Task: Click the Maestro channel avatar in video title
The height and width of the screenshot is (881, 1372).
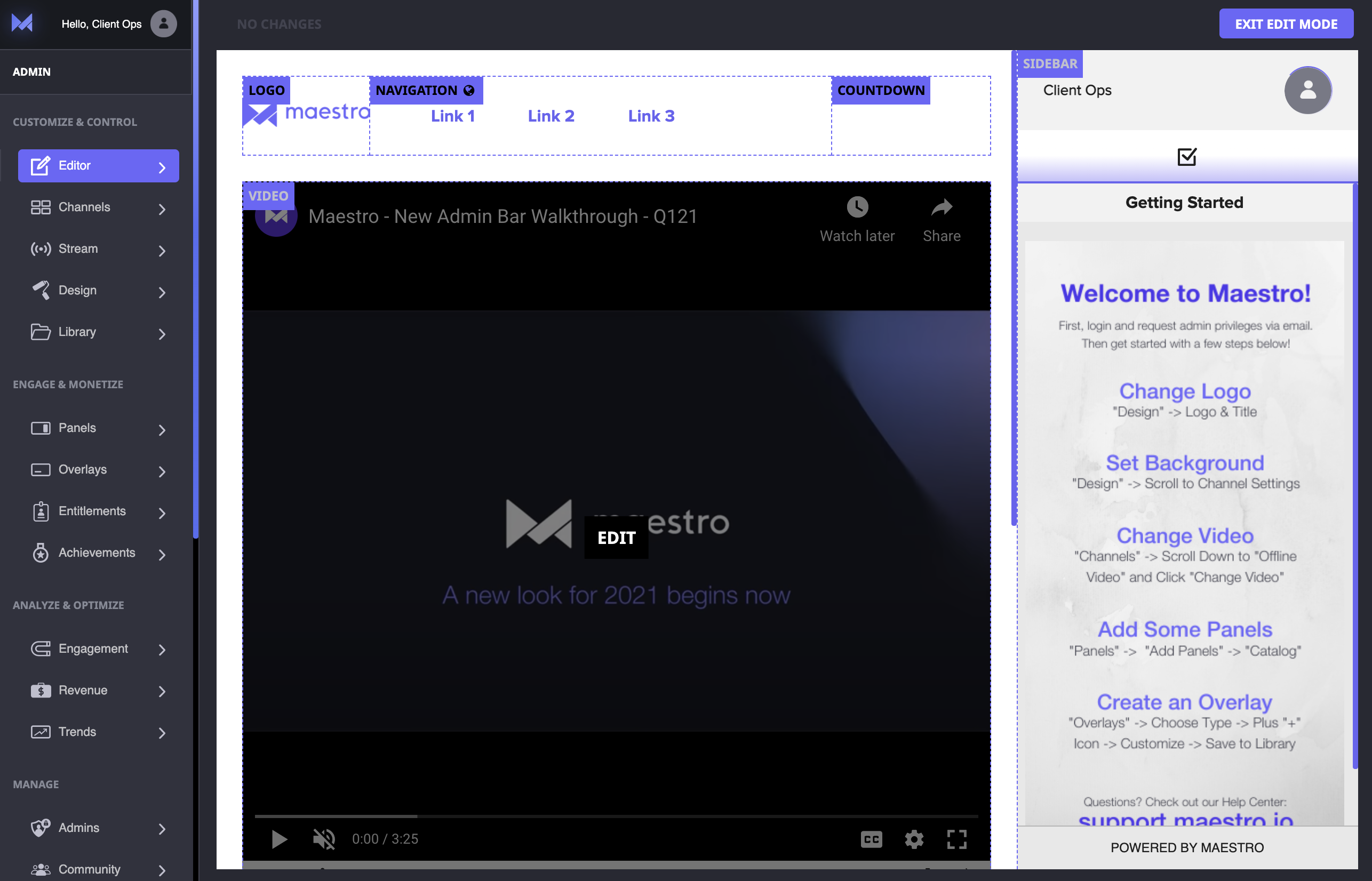Action: click(276, 216)
